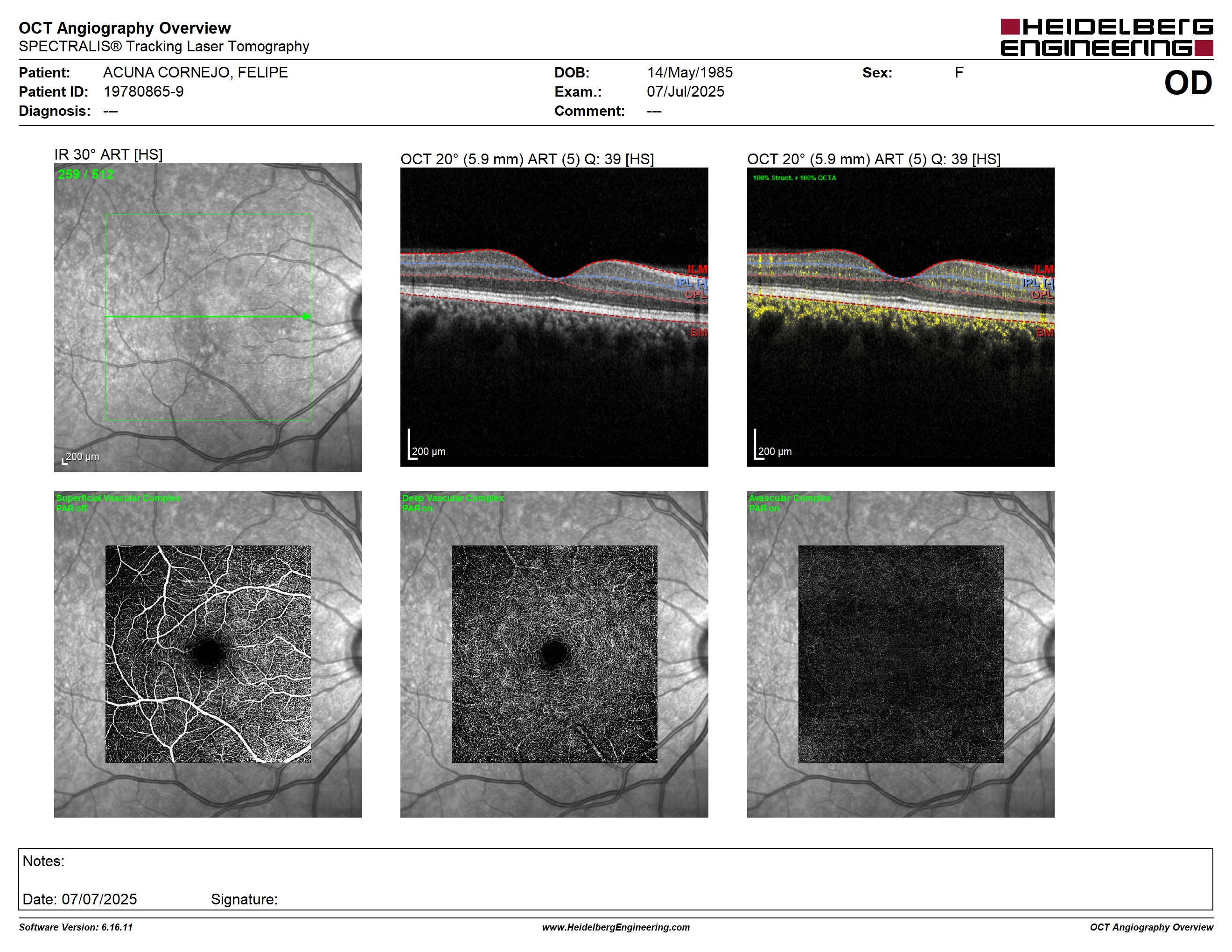Open the Superficial Vascular Complex angiogram

pyautogui.click(x=208, y=654)
